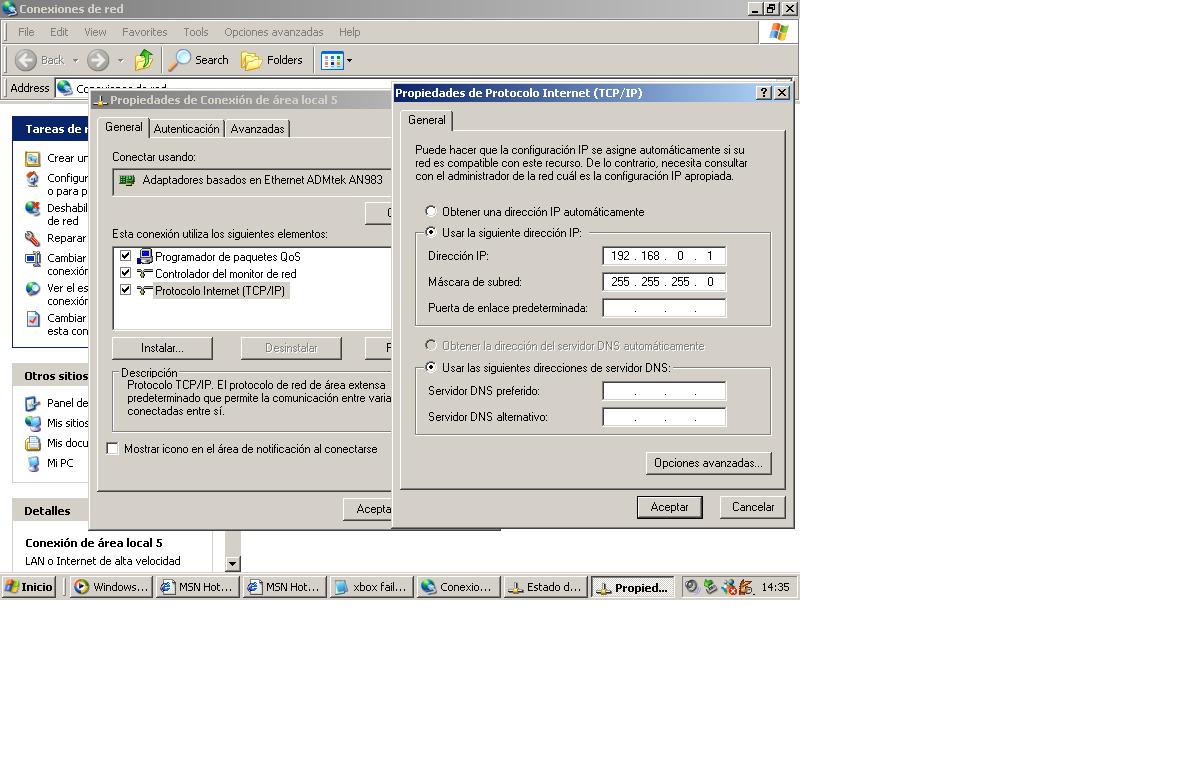The image size is (1181, 768).
Task: Select General tab in TCP/IP properties
Action: [427, 120]
